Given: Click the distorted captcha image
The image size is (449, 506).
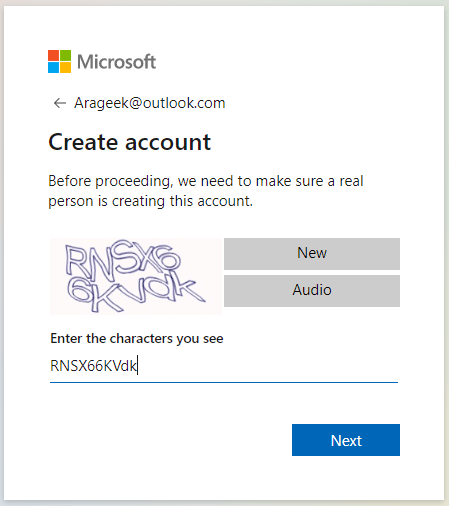Looking at the screenshot, I should click(136, 276).
